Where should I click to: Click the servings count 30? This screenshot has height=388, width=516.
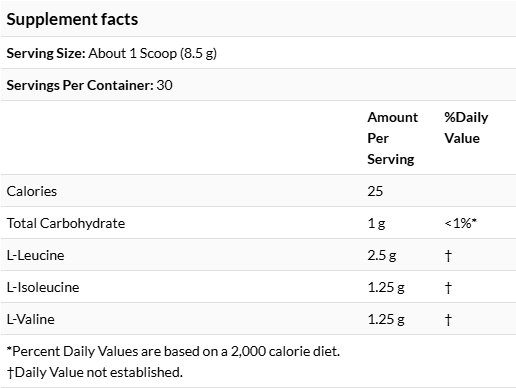tap(164, 85)
